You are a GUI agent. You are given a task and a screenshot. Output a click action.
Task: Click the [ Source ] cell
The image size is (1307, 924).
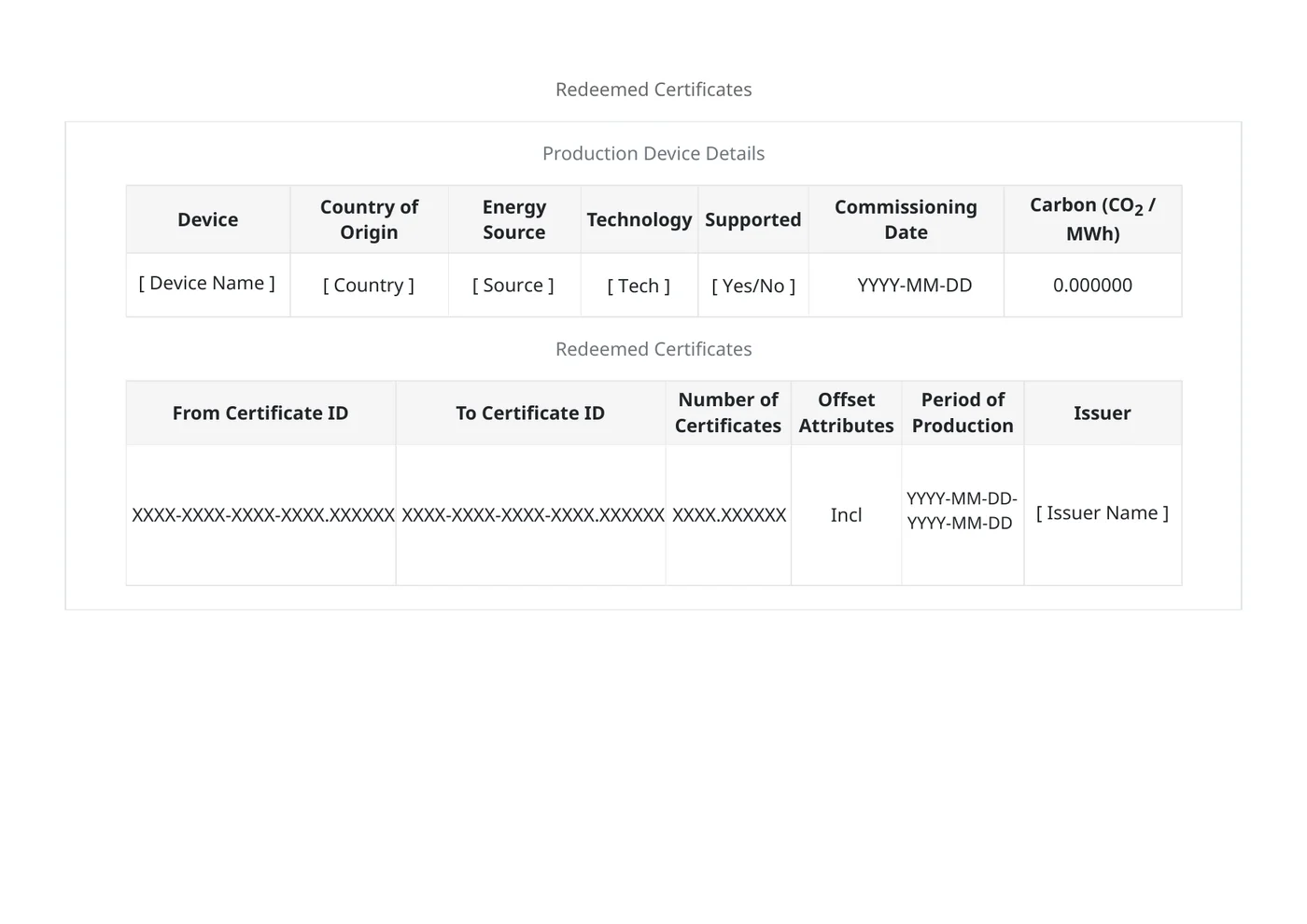tap(514, 286)
